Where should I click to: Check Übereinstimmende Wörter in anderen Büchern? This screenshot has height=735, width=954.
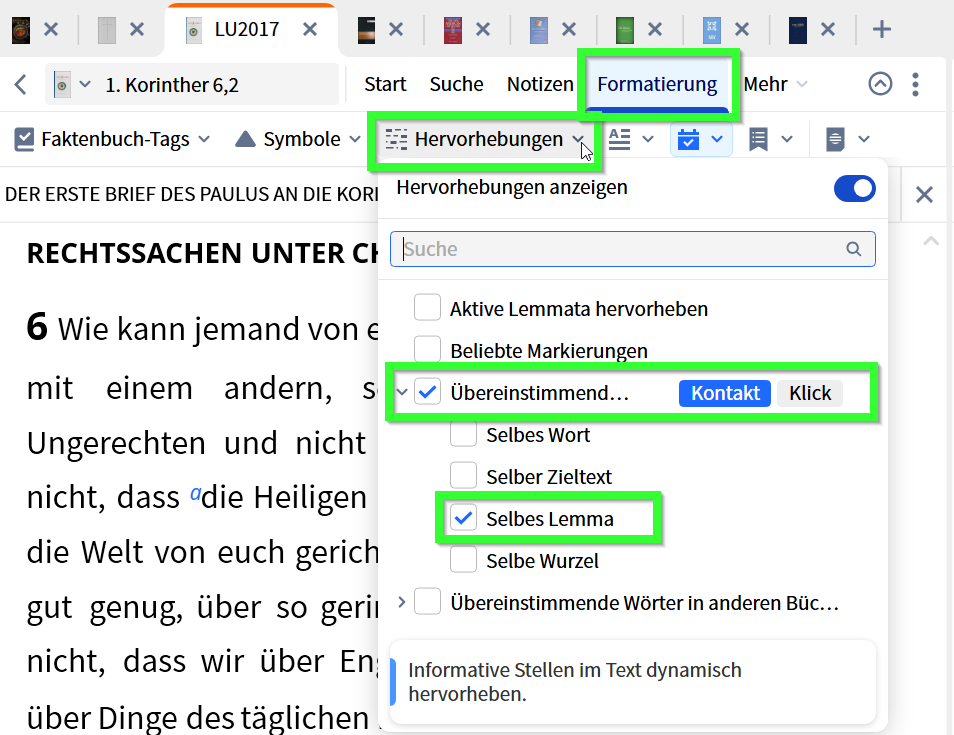point(427,602)
